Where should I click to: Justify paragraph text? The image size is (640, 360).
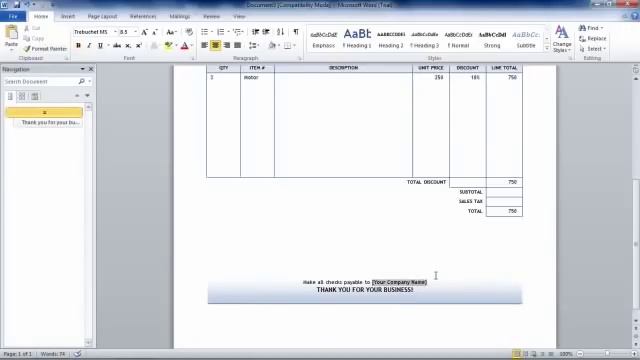pyautogui.click(x=238, y=45)
